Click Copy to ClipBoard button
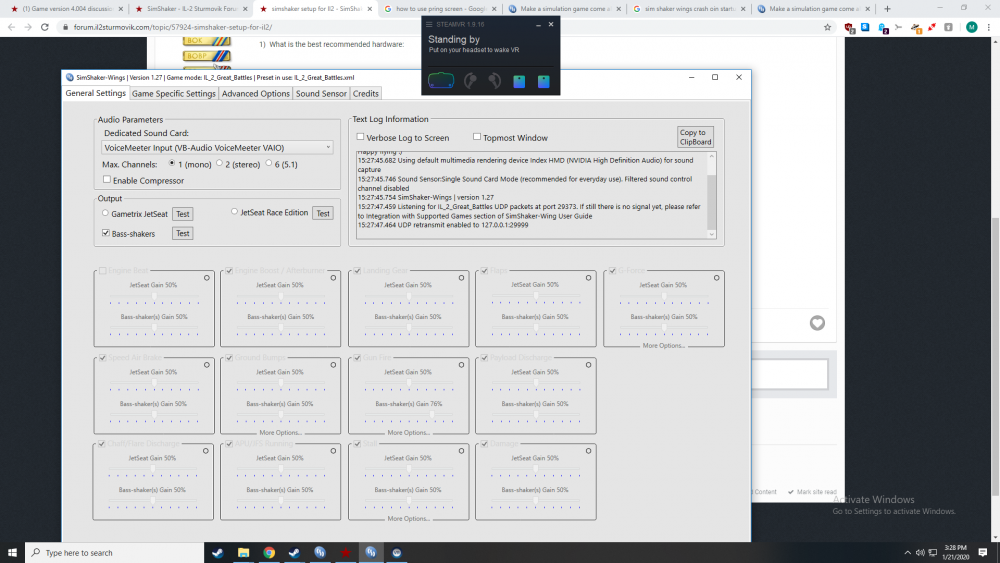Viewport: 1000px width, 563px height. coord(695,137)
